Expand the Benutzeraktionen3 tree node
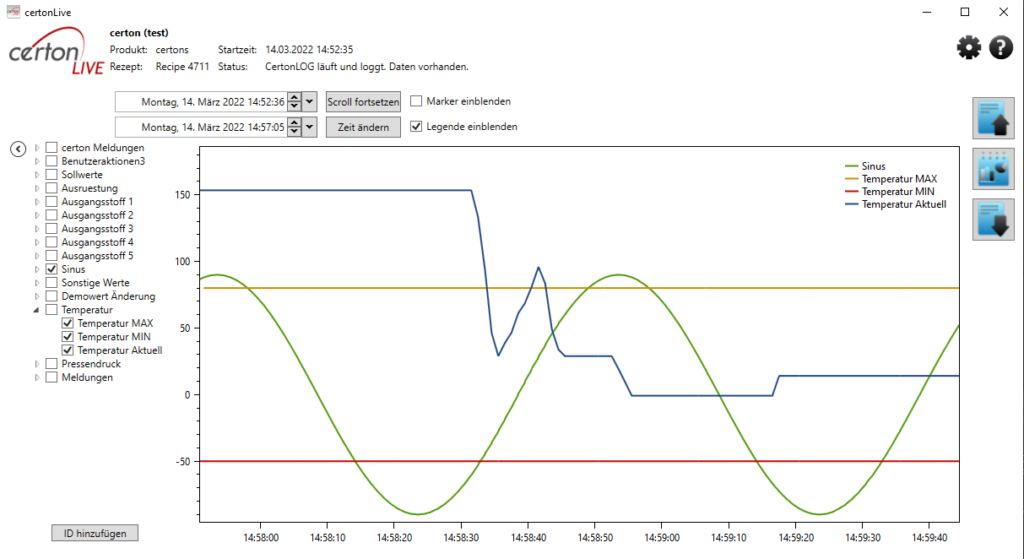 pyautogui.click(x=37, y=161)
